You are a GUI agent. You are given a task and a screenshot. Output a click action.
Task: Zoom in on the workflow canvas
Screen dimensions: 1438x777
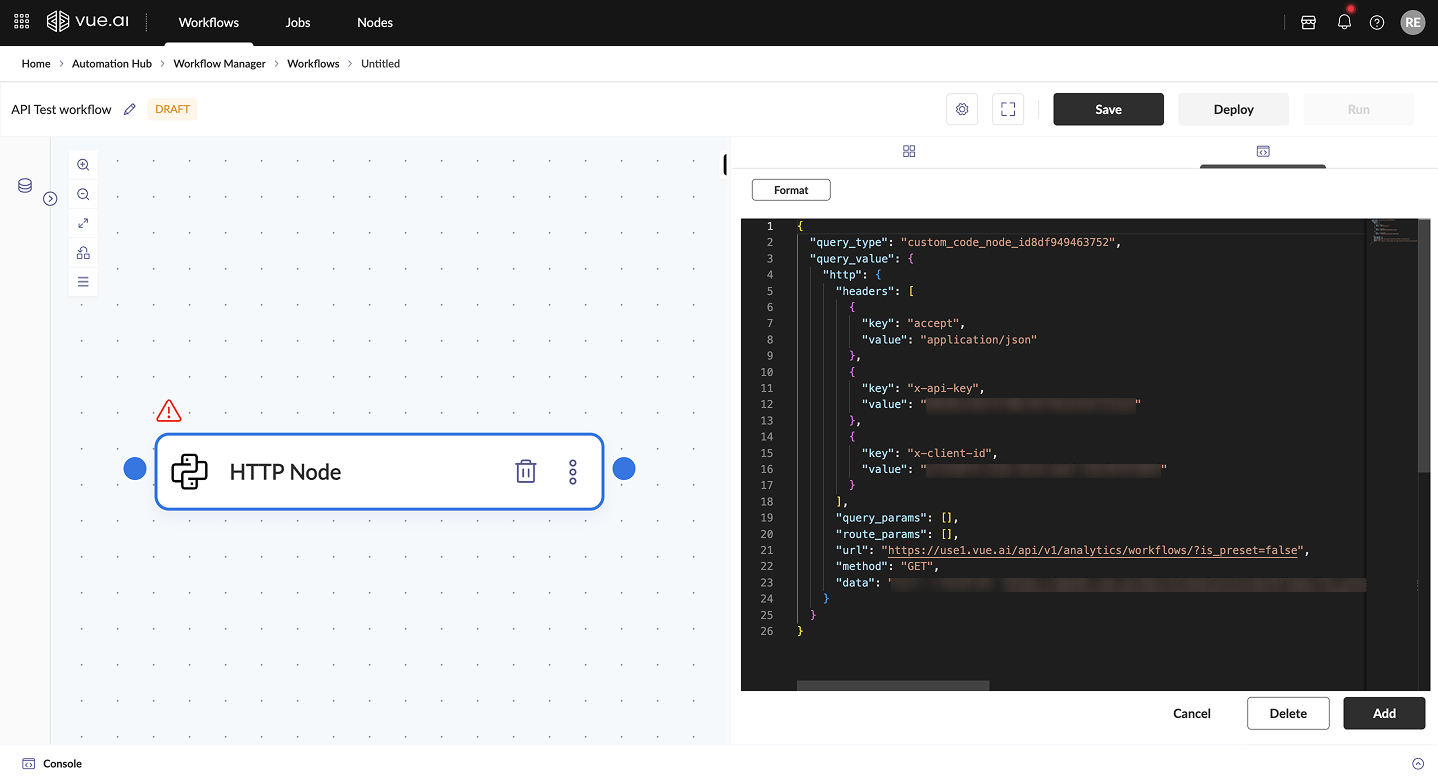click(83, 165)
